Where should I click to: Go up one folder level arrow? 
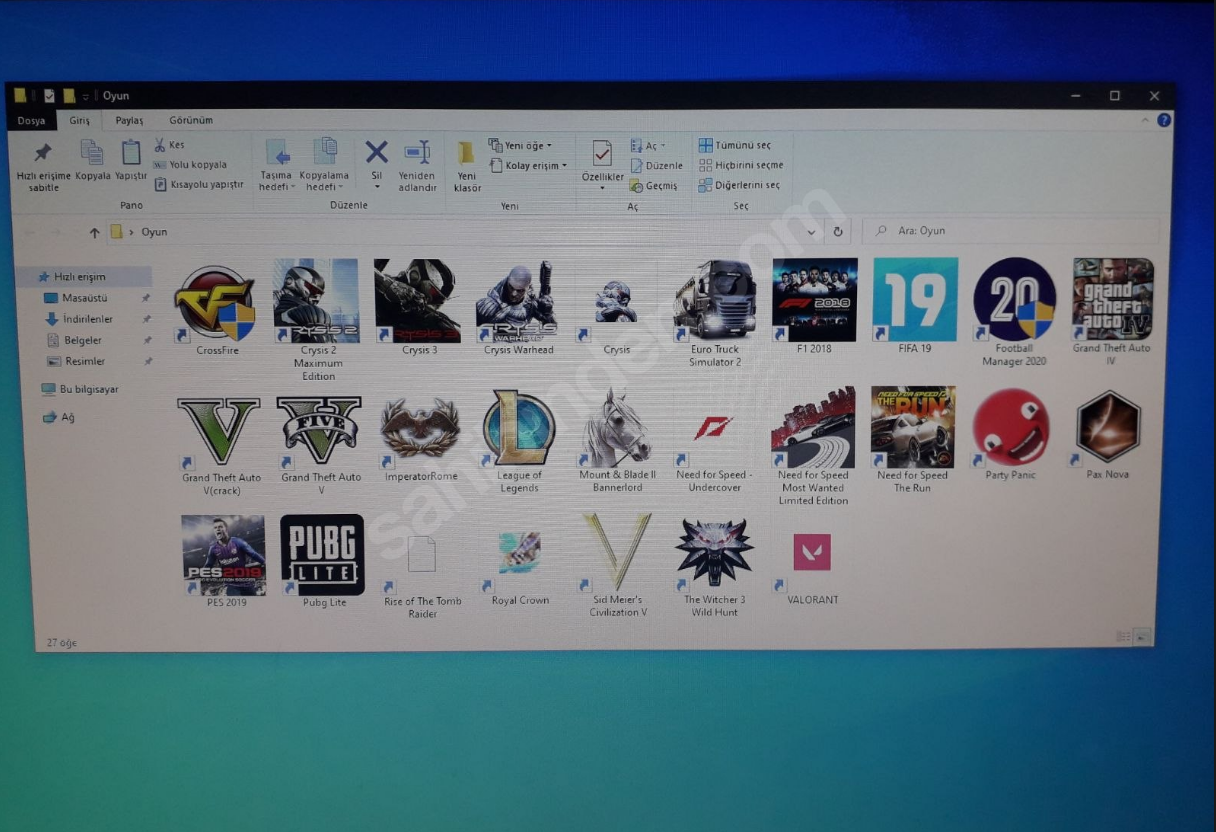click(94, 232)
